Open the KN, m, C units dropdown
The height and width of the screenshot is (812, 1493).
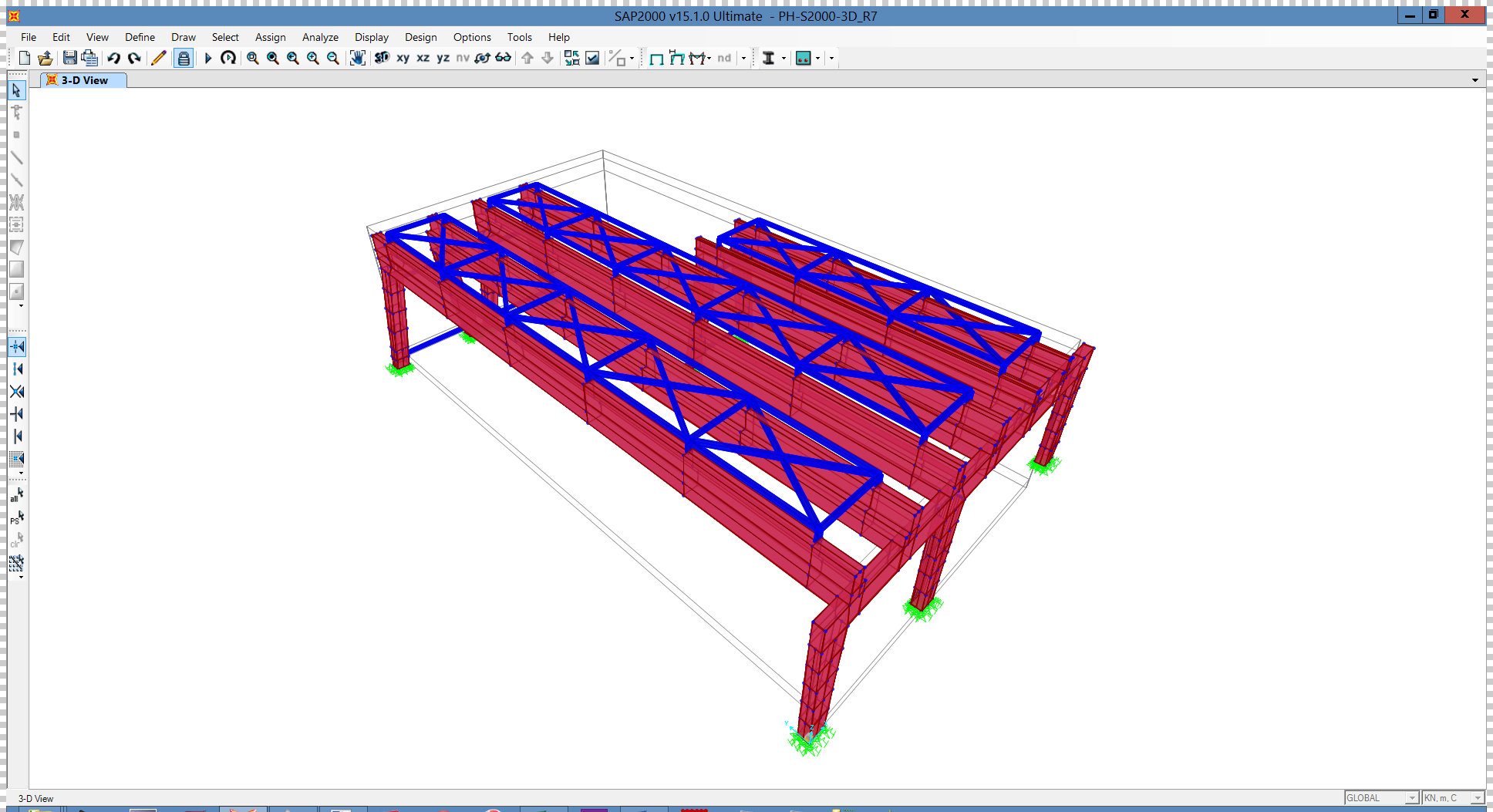point(1453,798)
